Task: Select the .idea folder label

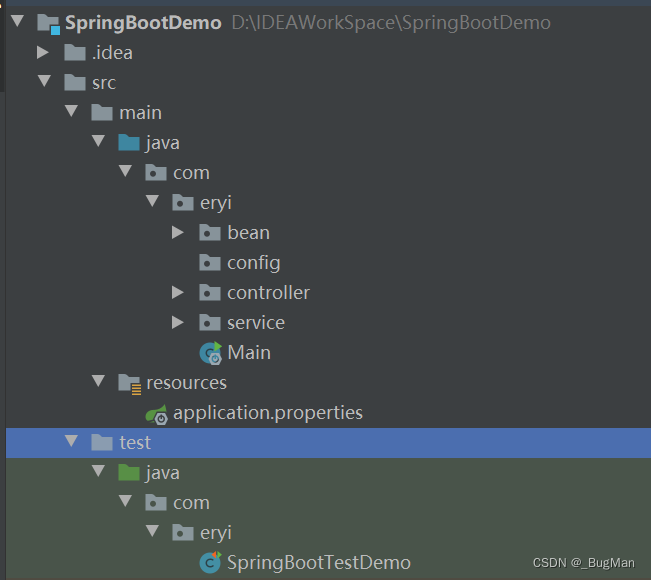Action: click(113, 53)
